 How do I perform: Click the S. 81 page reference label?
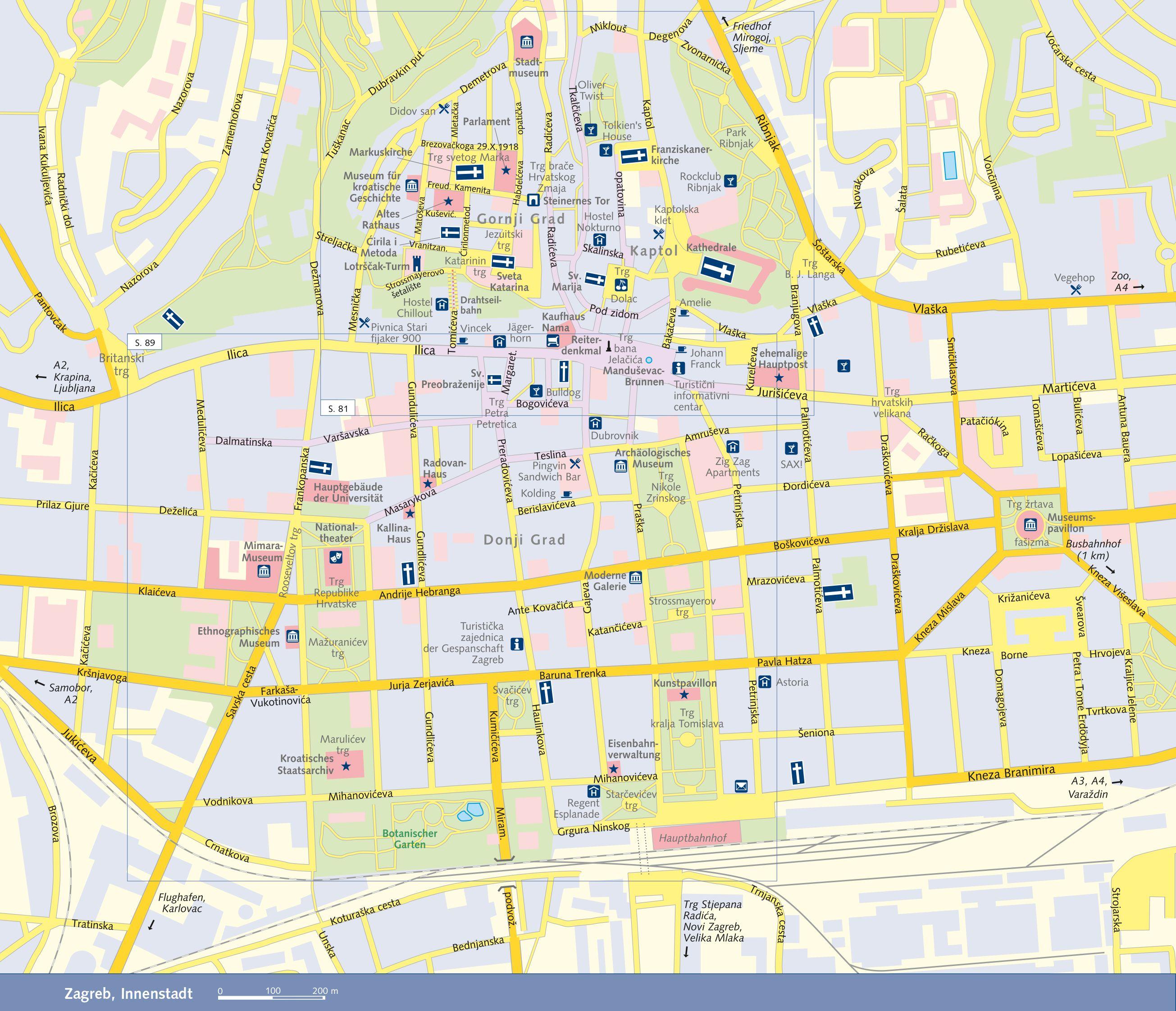(337, 408)
